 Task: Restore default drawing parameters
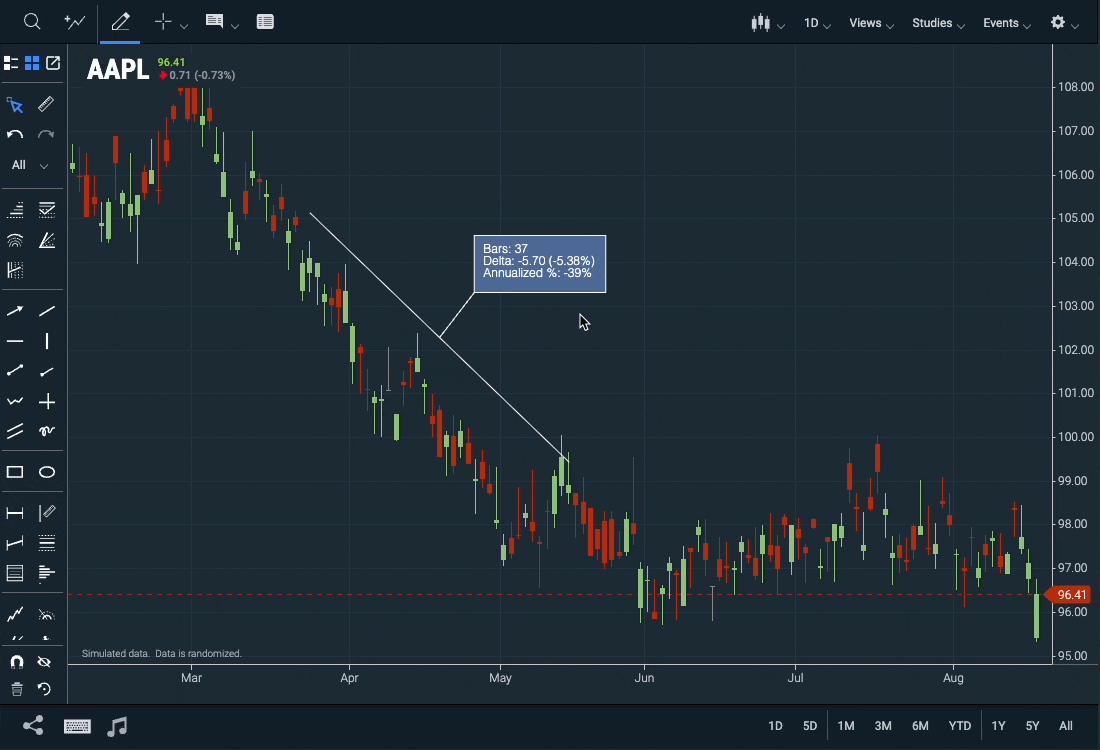[x=44, y=689]
